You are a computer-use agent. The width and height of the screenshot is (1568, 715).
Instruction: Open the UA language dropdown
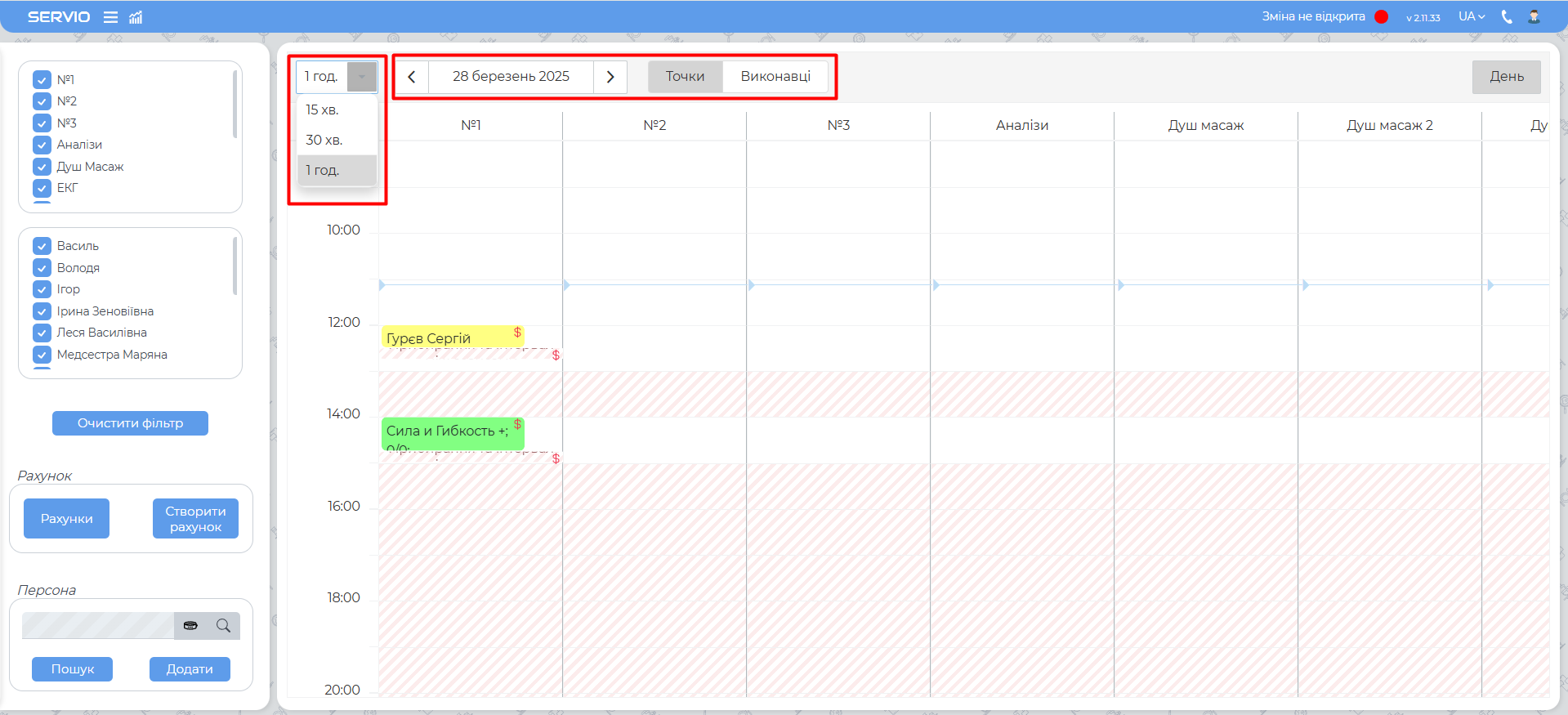tap(1471, 16)
